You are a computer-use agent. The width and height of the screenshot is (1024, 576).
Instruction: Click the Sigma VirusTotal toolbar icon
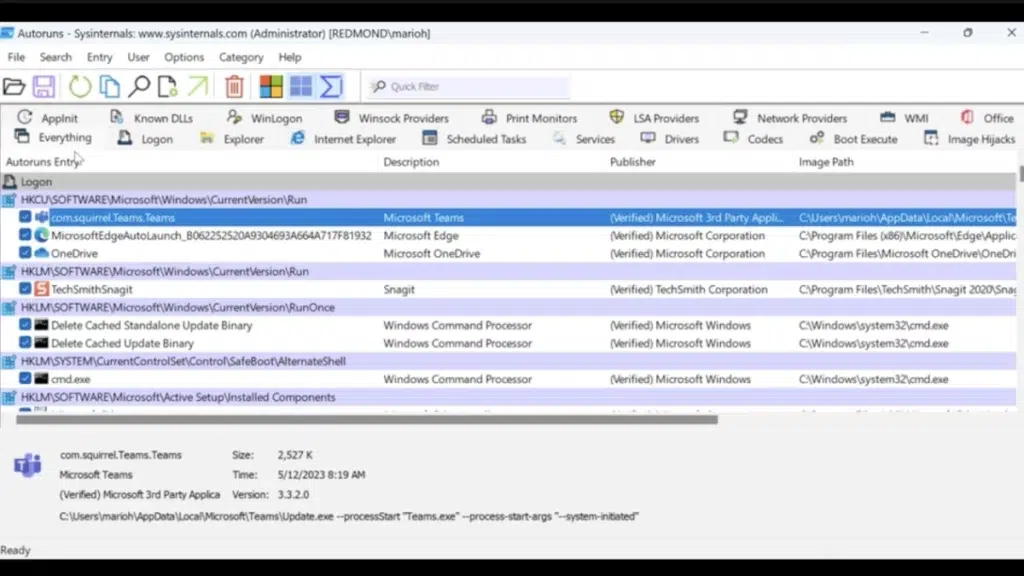331,87
